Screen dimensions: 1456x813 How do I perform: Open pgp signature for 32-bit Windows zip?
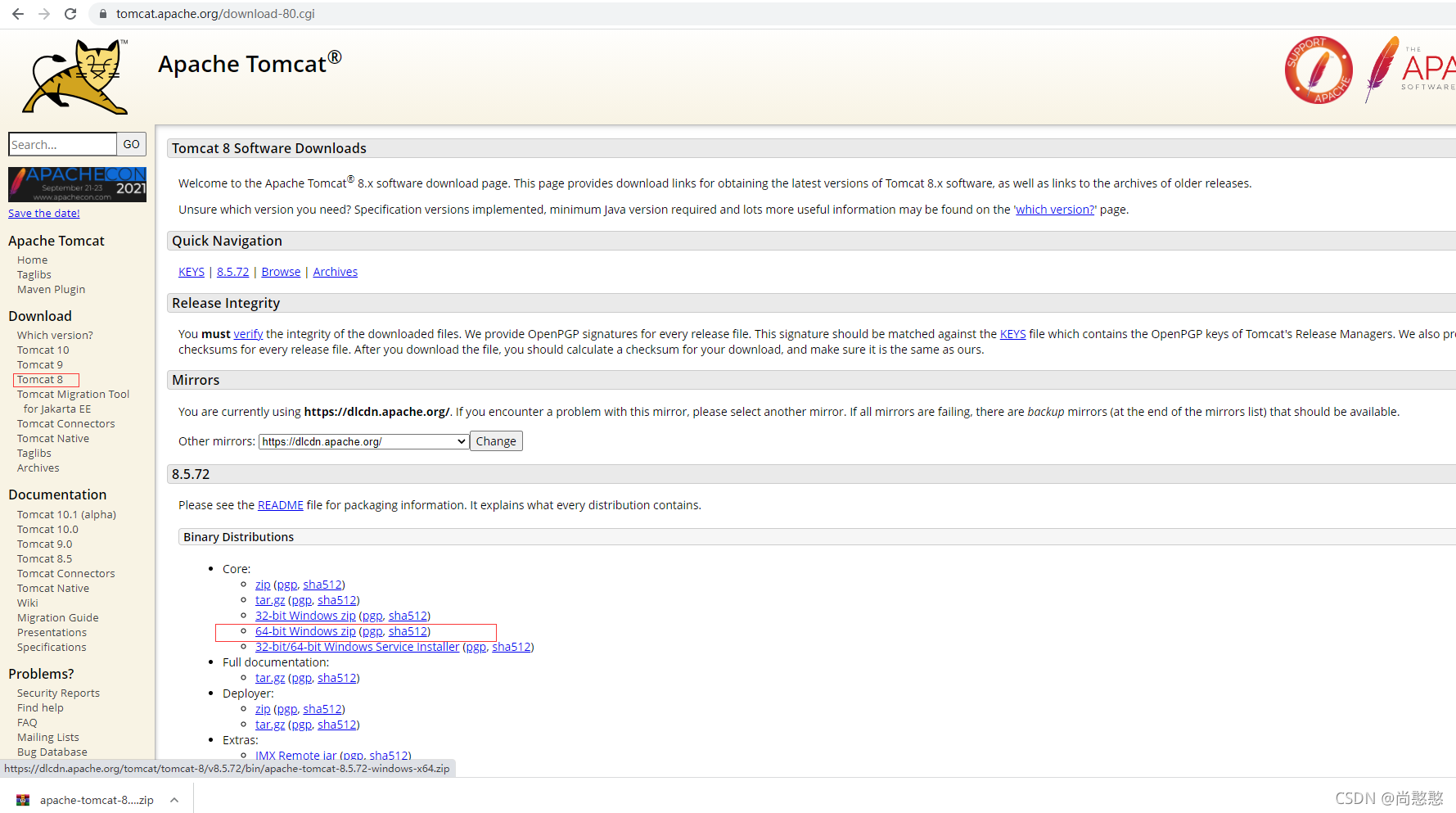click(372, 616)
